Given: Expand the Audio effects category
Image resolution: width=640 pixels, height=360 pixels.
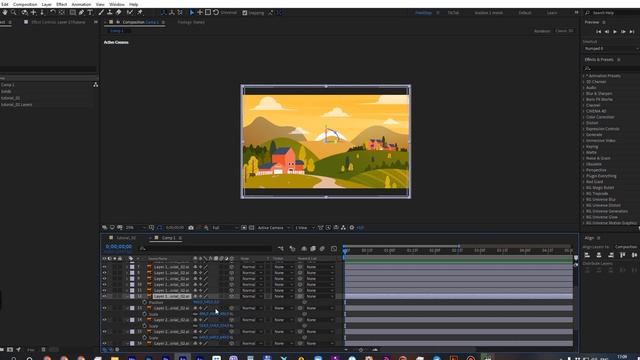Looking at the screenshot, I should [584, 88].
